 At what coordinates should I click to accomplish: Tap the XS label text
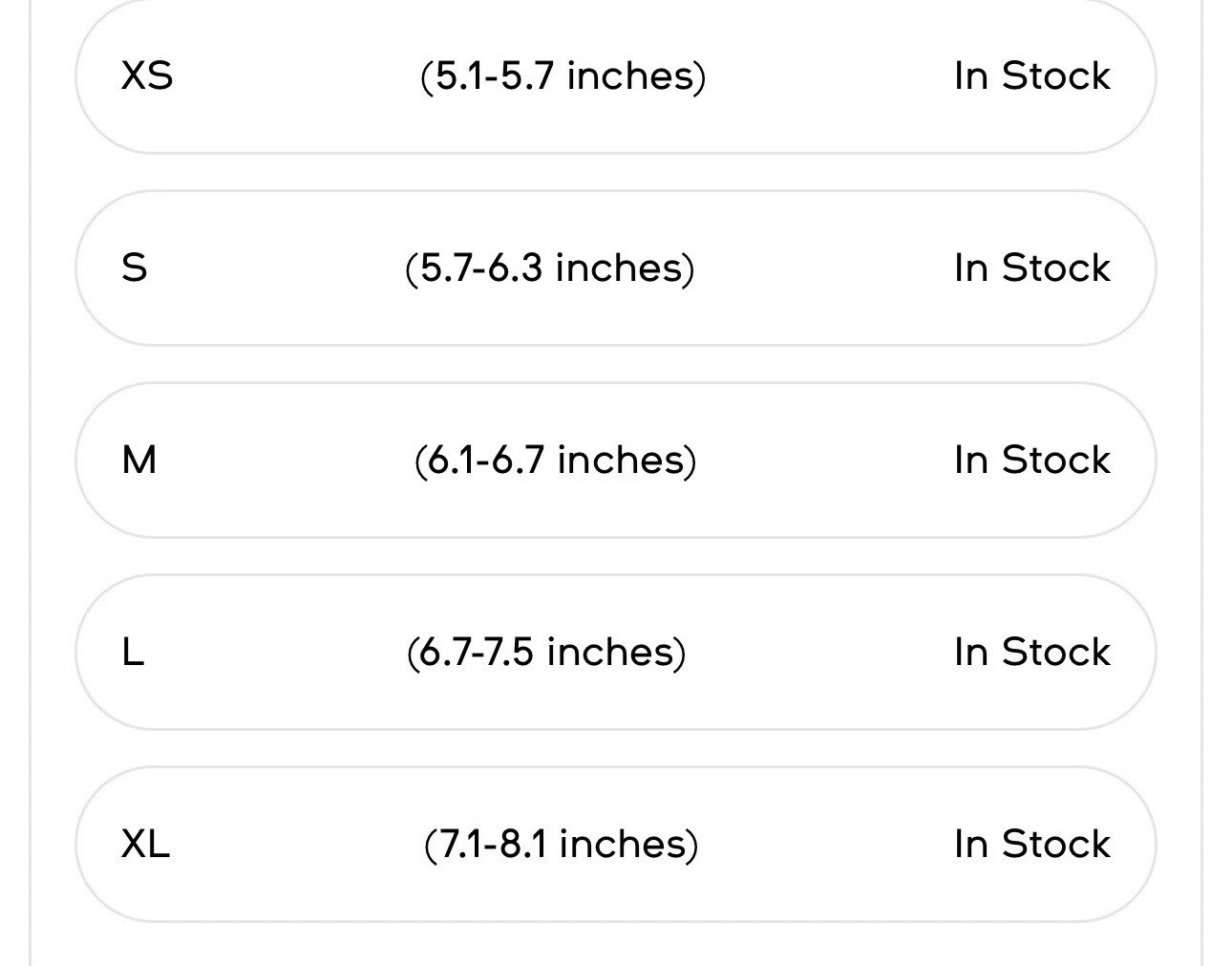pyautogui.click(x=147, y=75)
